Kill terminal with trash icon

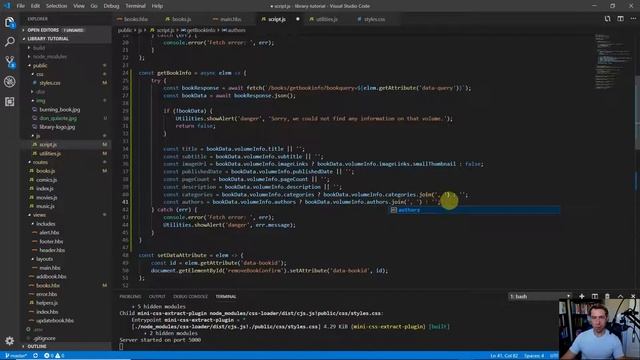click(x=607, y=296)
